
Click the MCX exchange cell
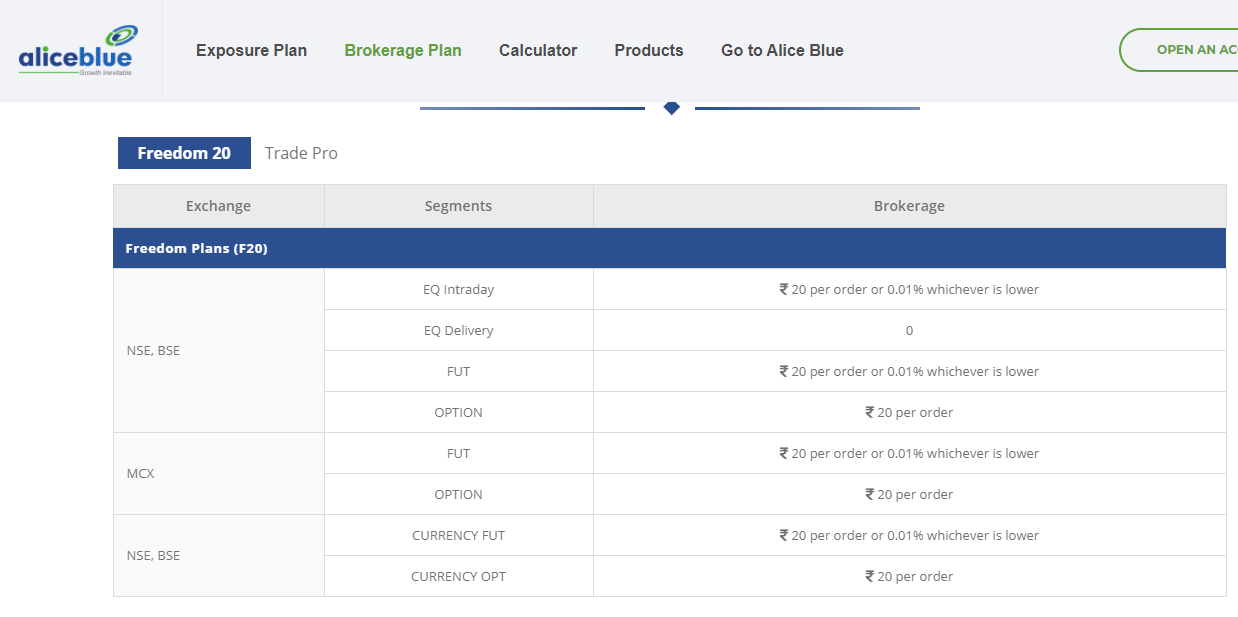pos(218,473)
